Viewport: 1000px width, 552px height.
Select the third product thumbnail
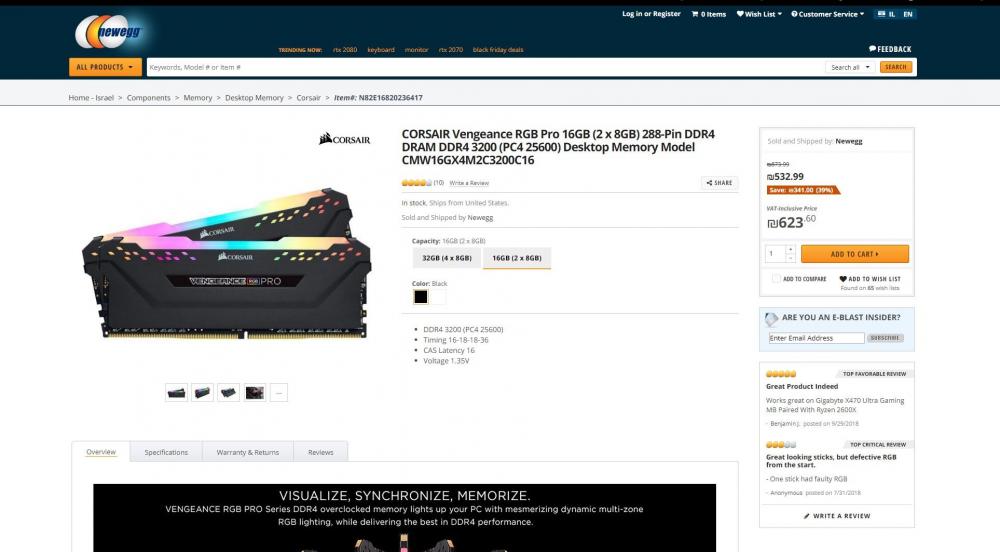click(228, 393)
